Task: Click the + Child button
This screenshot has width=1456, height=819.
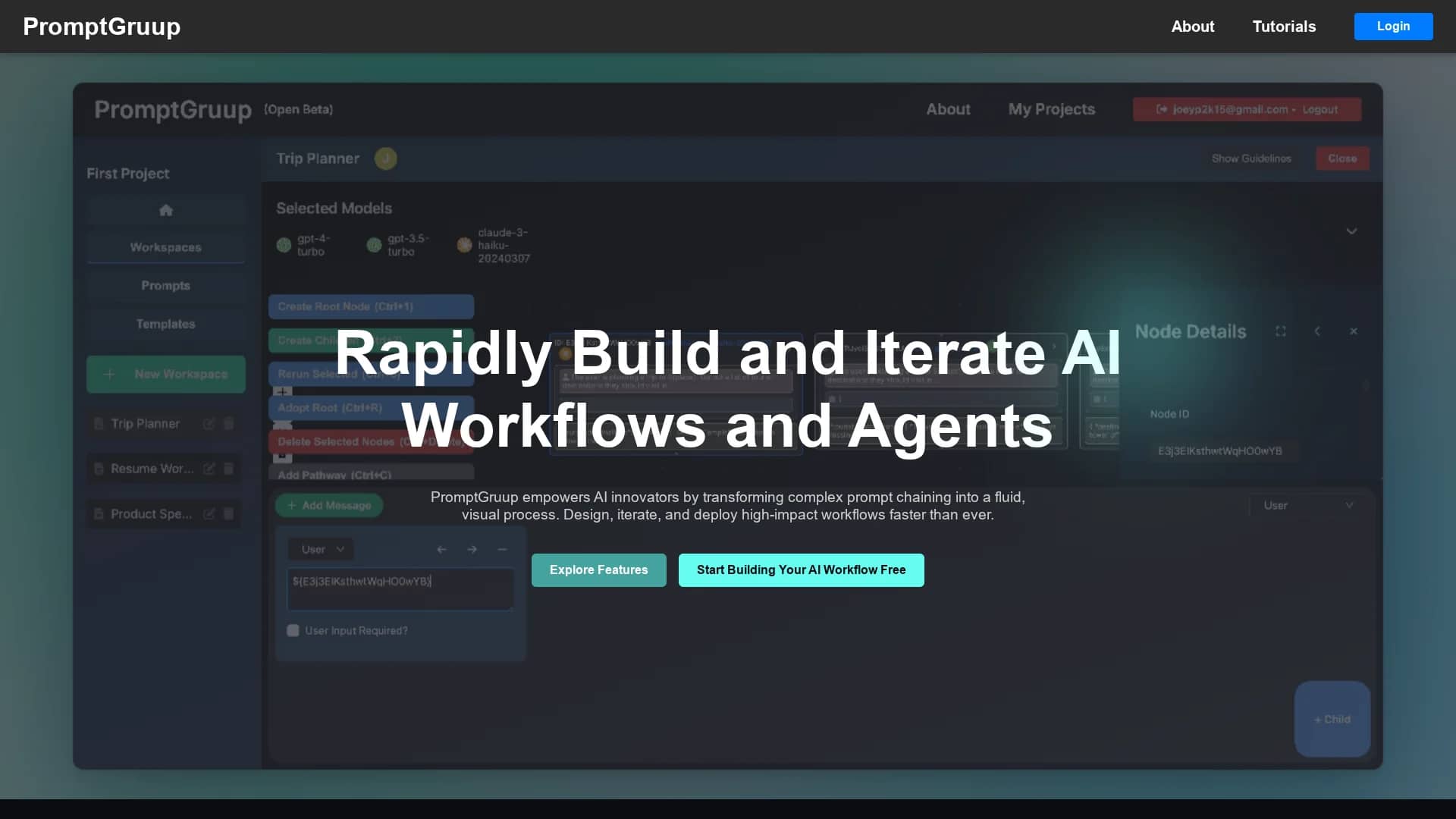Action: 1332,719
